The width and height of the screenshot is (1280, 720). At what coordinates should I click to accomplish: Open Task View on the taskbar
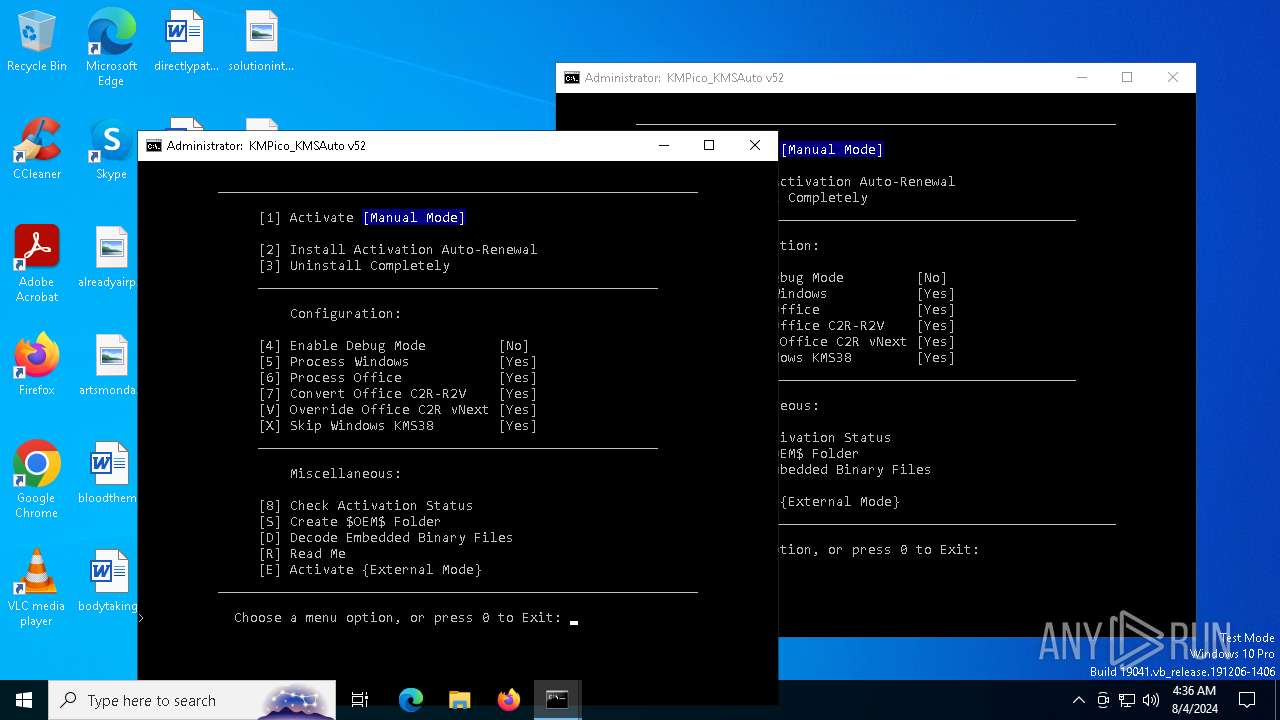pyautogui.click(x=360, y=700)
